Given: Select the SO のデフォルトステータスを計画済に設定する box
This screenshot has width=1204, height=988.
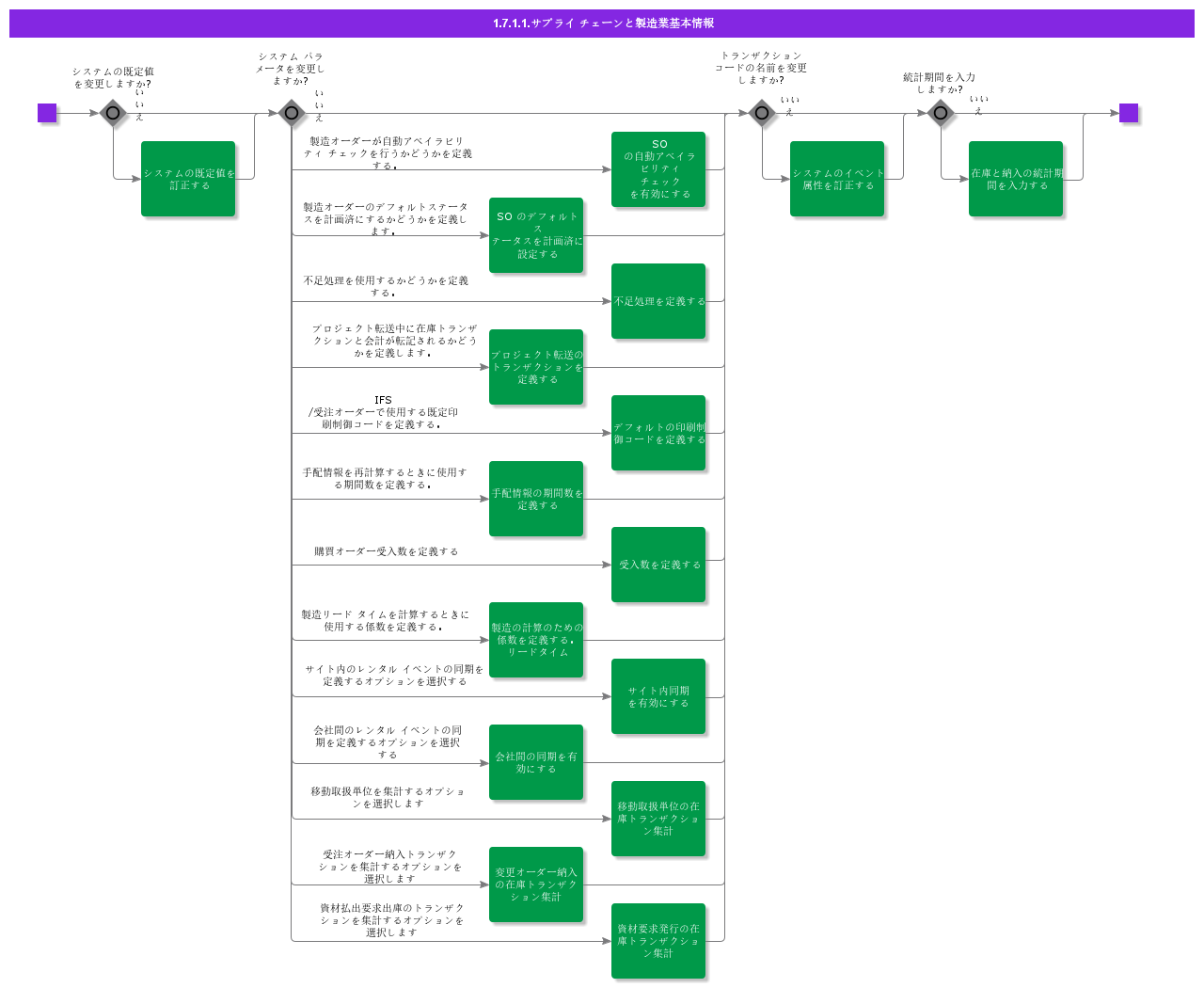Looking at the screenshot, I should click(x=536, y=235).
